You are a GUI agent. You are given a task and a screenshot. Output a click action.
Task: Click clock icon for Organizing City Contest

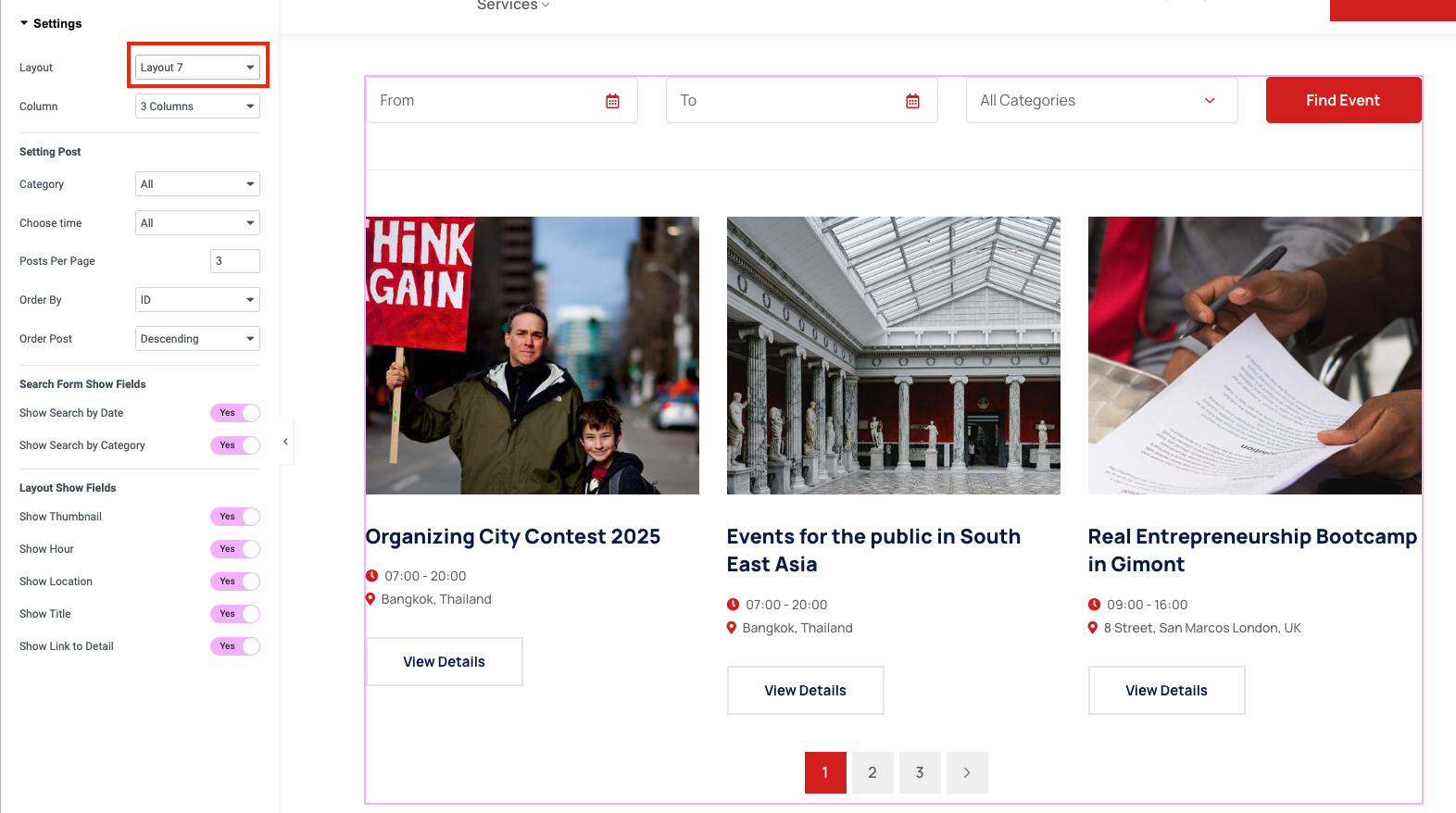click(372, 576)
